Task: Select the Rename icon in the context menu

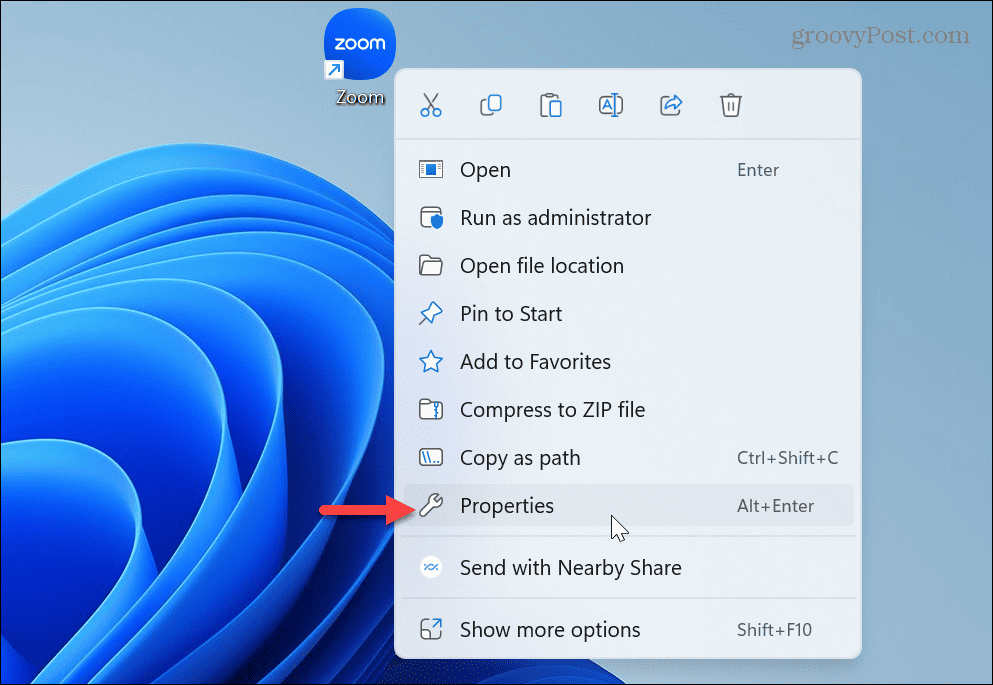Action: (611, 104)
